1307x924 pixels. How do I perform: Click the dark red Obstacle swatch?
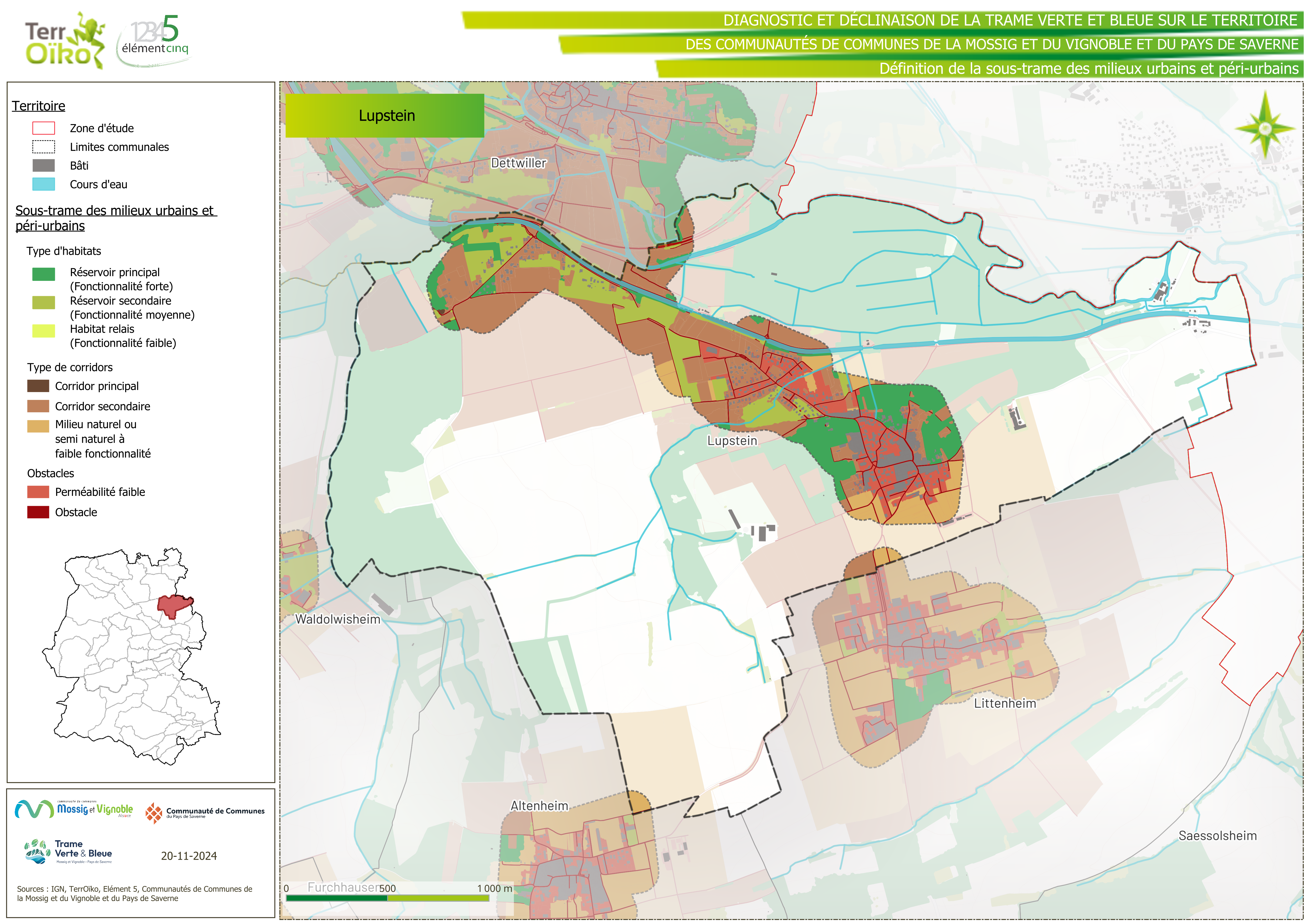(38, 512)
